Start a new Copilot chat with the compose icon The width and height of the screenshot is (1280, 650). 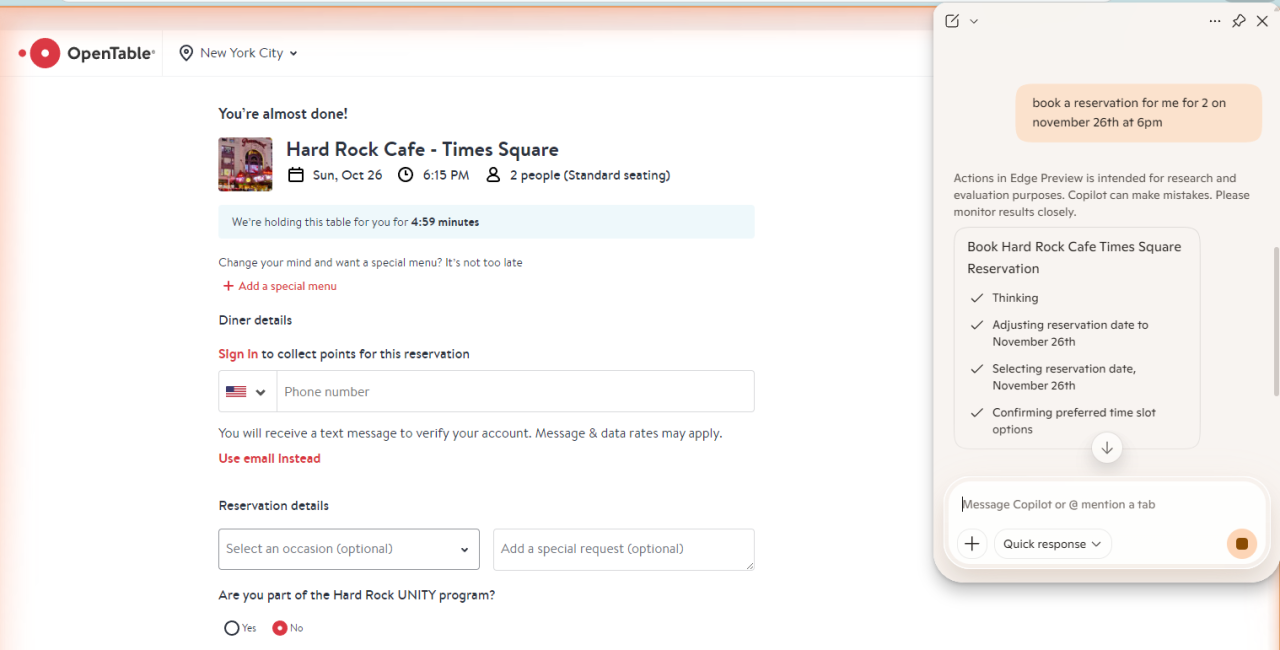(951, 20)
